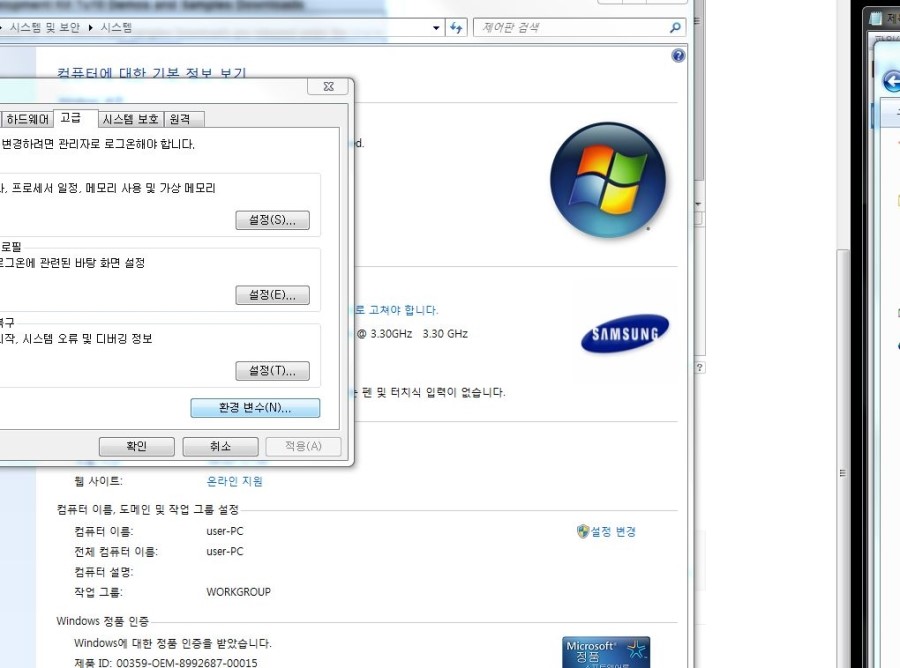
Task: Click the blue help question icon
Action: pos(678,56)
